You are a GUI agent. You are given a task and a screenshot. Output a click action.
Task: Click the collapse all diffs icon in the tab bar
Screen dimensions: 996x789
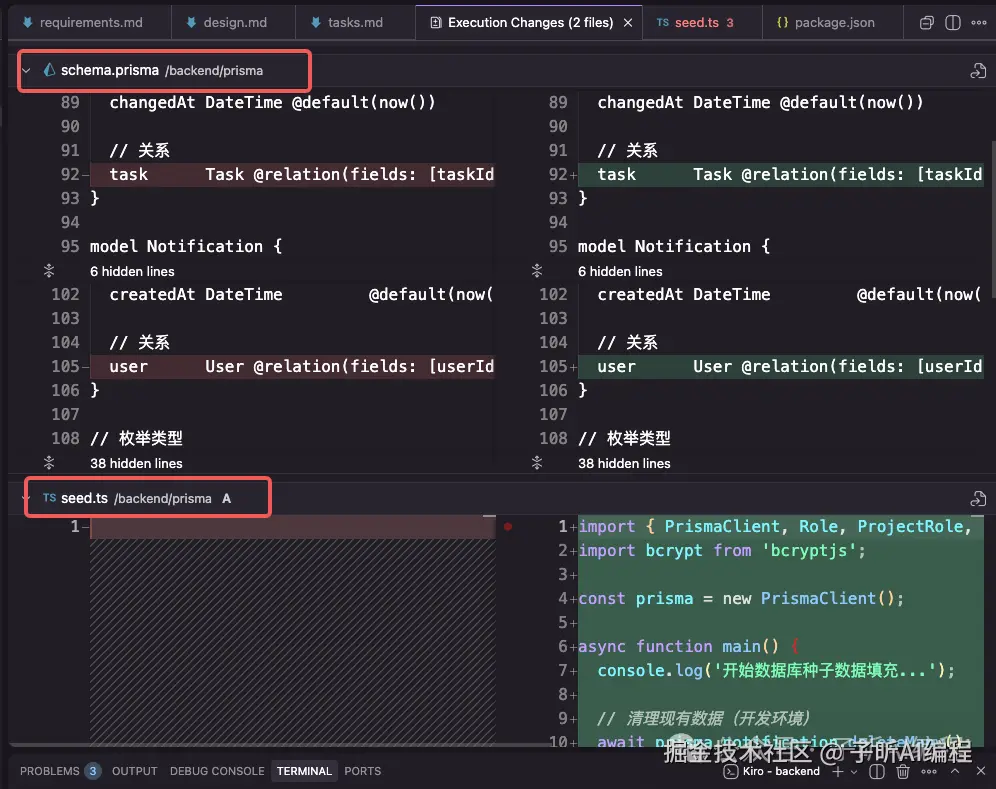click(x=927, y=23)
